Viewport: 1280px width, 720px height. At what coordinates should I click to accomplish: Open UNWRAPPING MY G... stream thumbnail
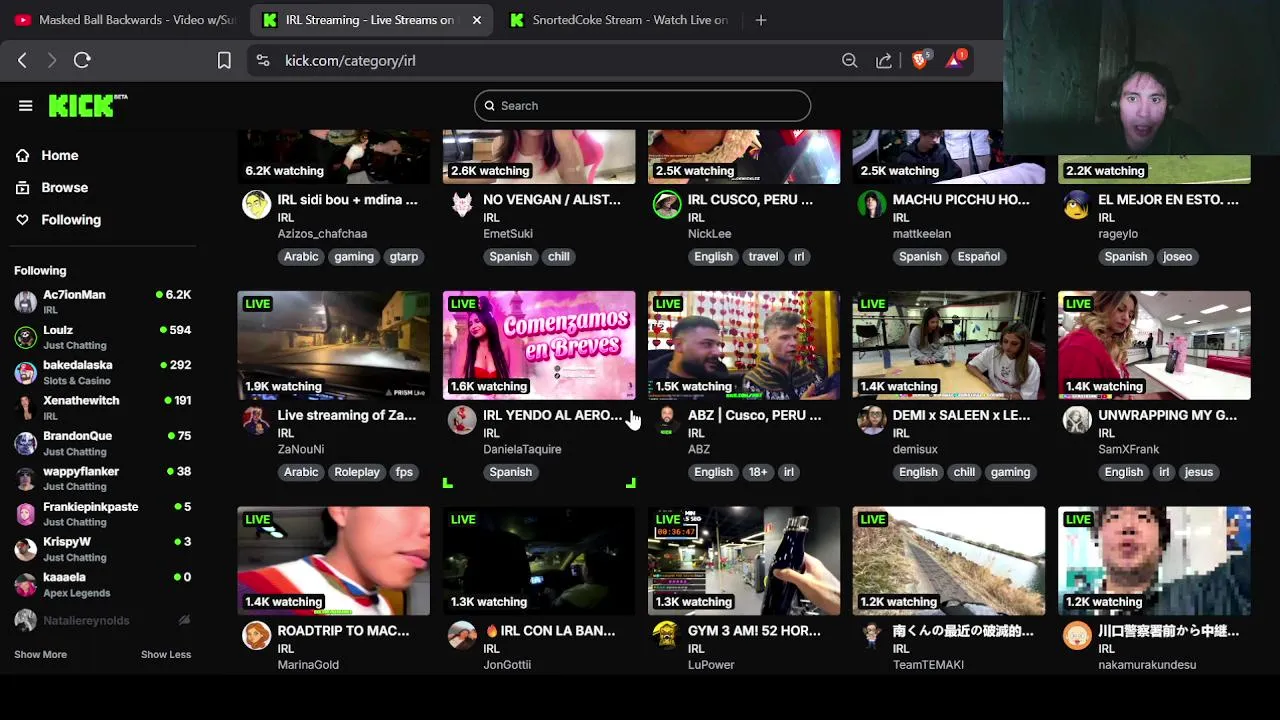pyautogui.click(x=1154, y=345)
